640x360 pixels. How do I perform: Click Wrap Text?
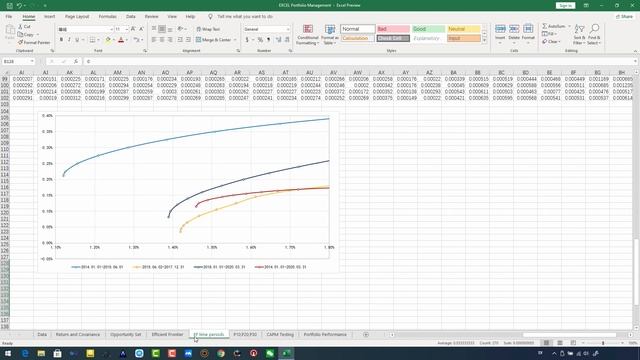point(208,29)
